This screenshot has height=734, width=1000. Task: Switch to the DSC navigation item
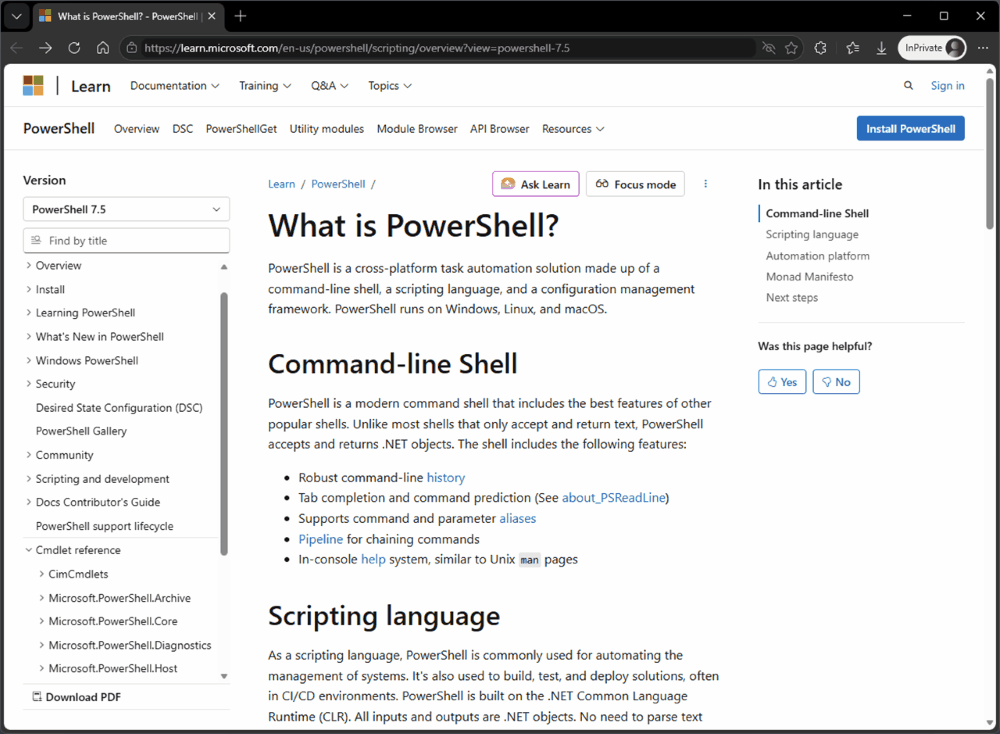point(182,128)
